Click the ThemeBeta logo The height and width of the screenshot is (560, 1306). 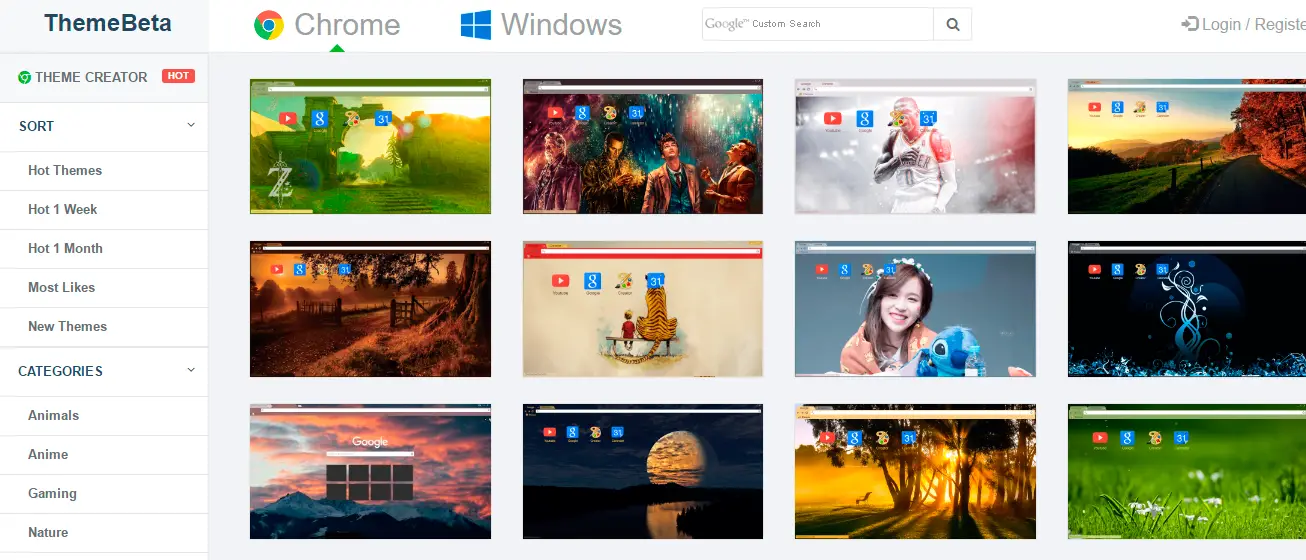point(108,23)
